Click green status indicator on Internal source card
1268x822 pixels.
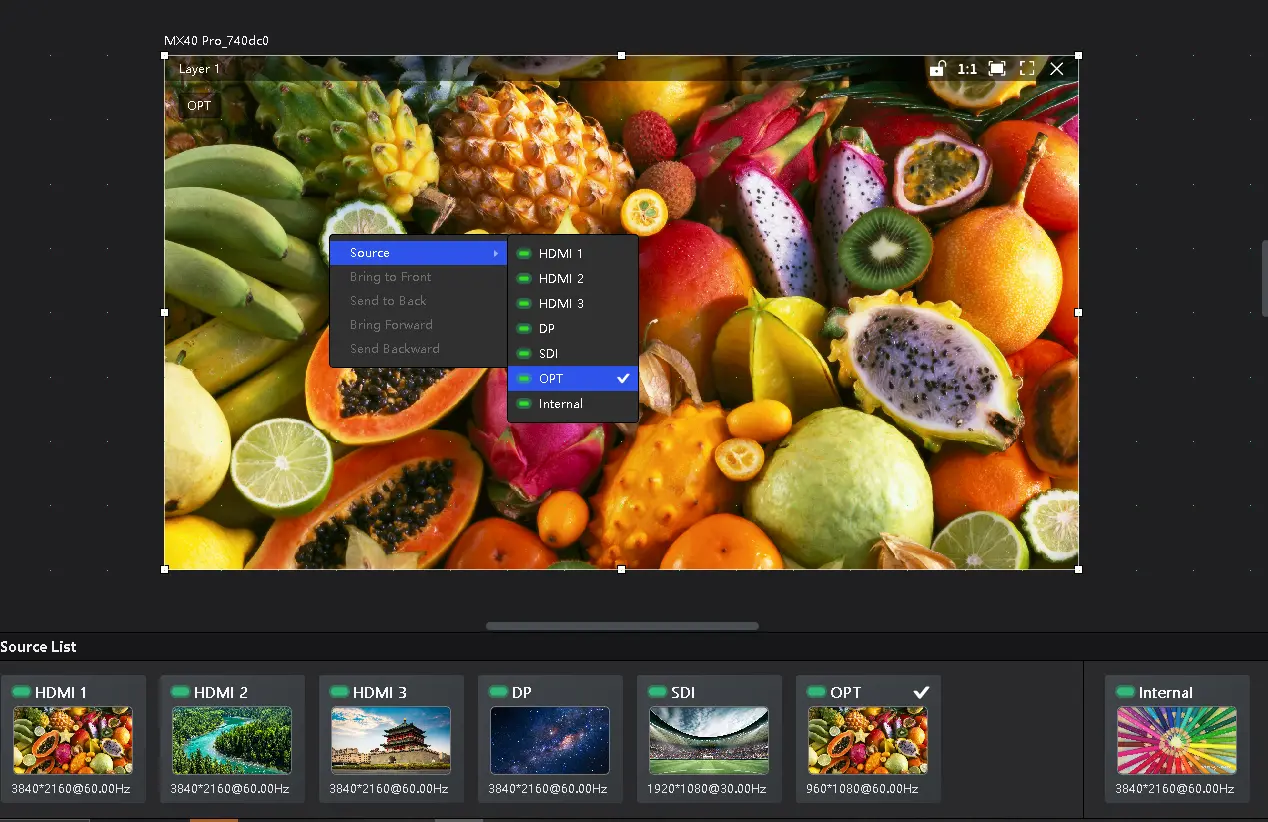tap(1125, 692)
